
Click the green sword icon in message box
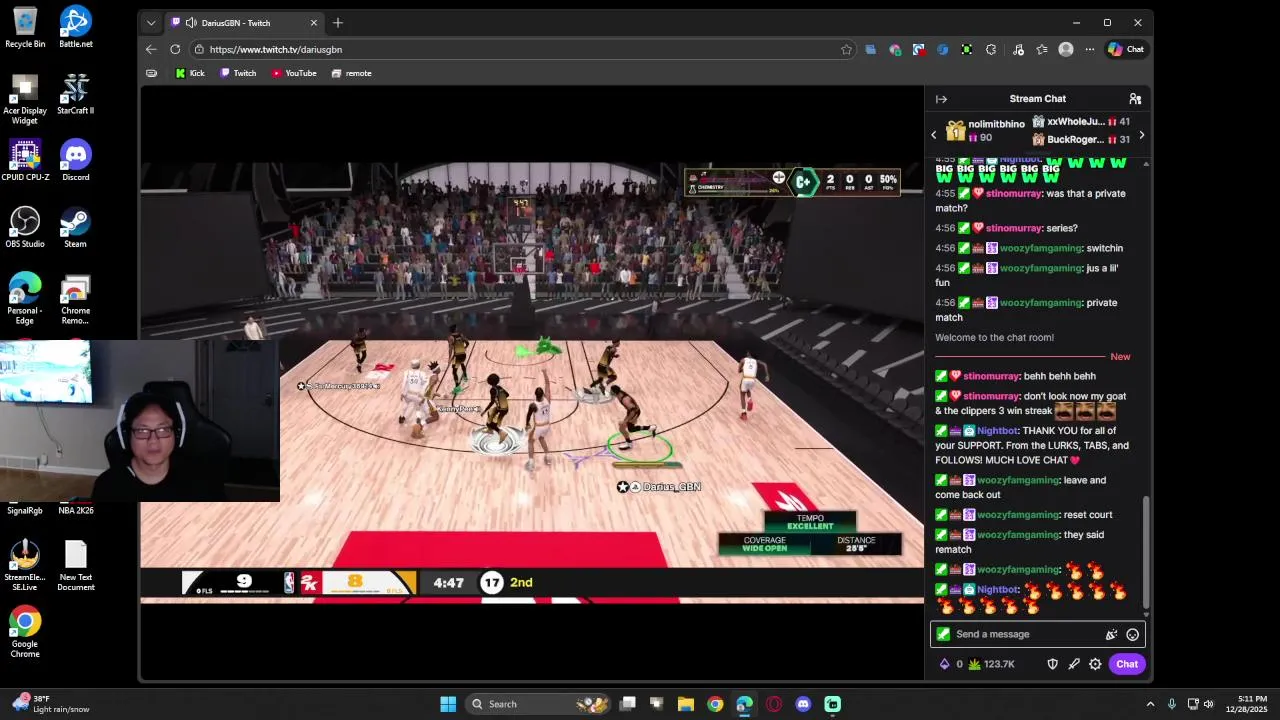click(943, 634)
